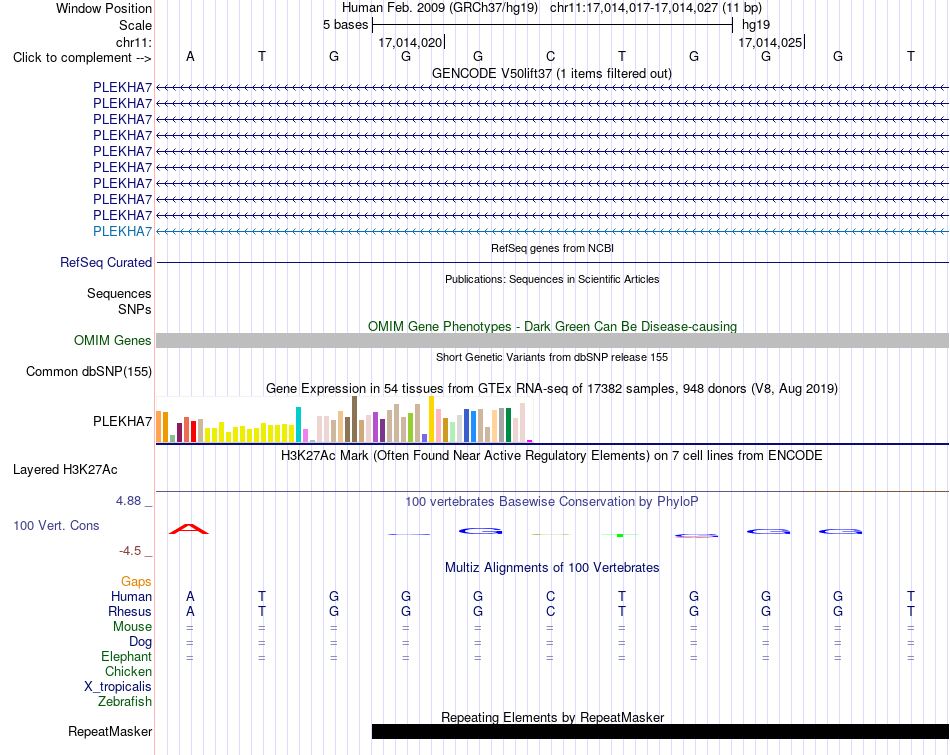Viewport: 950px width, 755px height.
Task: Click the PLEKHA7 label beside GTEx bars
Action: tap(122, 421)
